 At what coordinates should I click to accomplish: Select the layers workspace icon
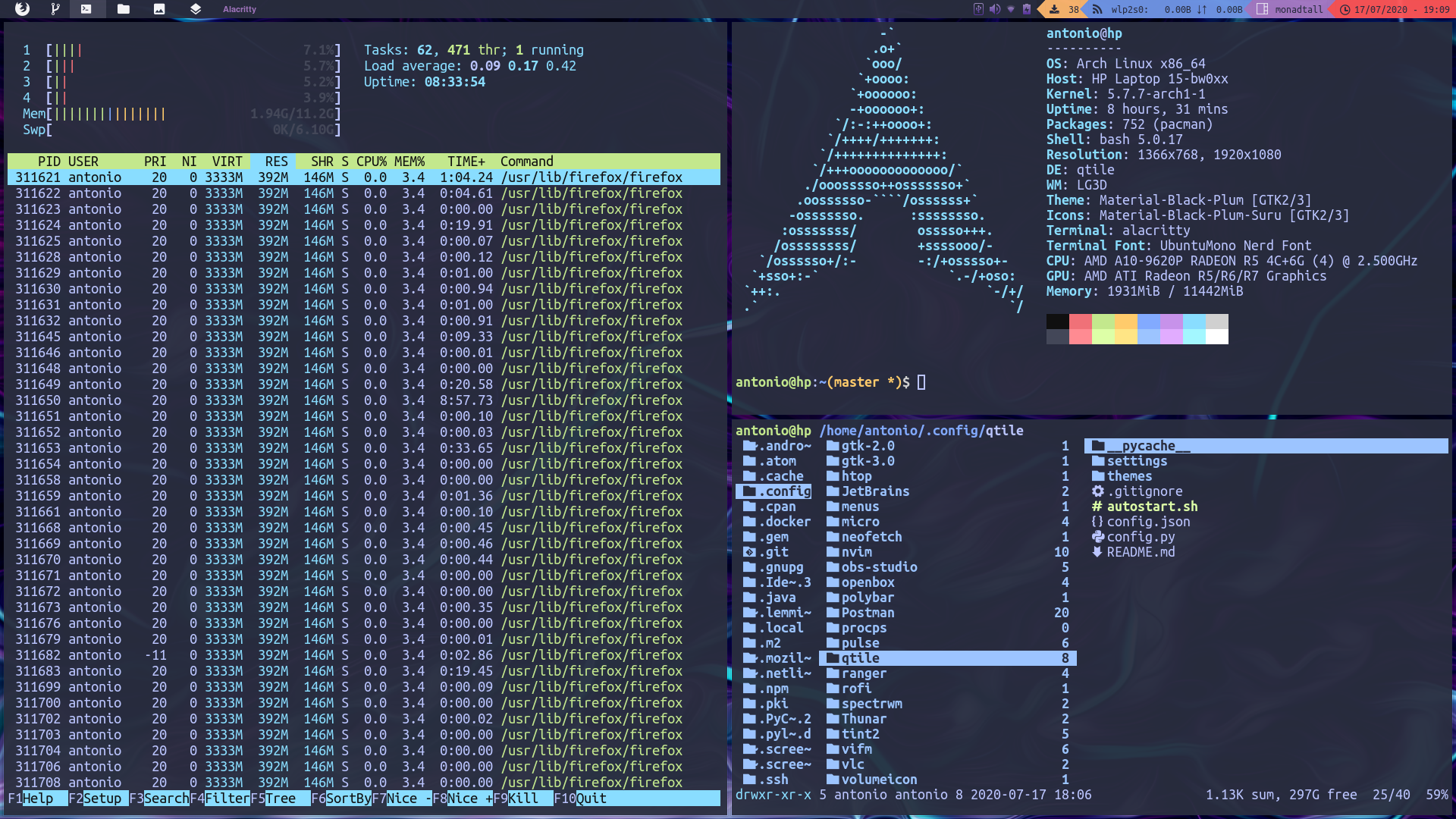click(196, 9)
